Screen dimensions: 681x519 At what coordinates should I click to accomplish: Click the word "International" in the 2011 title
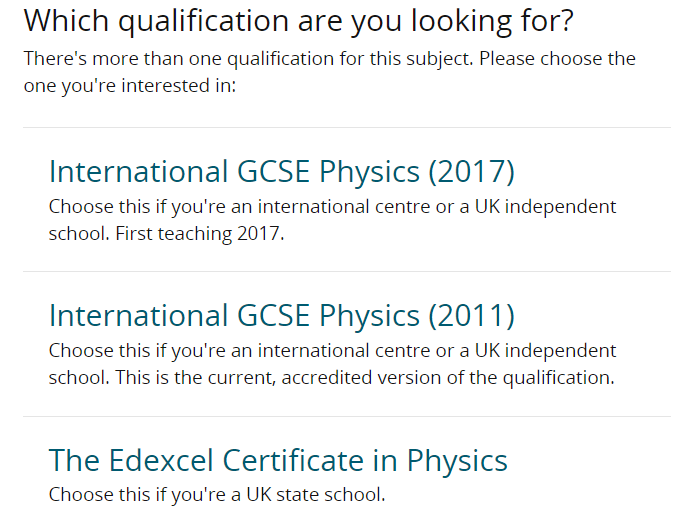[138, 316]
